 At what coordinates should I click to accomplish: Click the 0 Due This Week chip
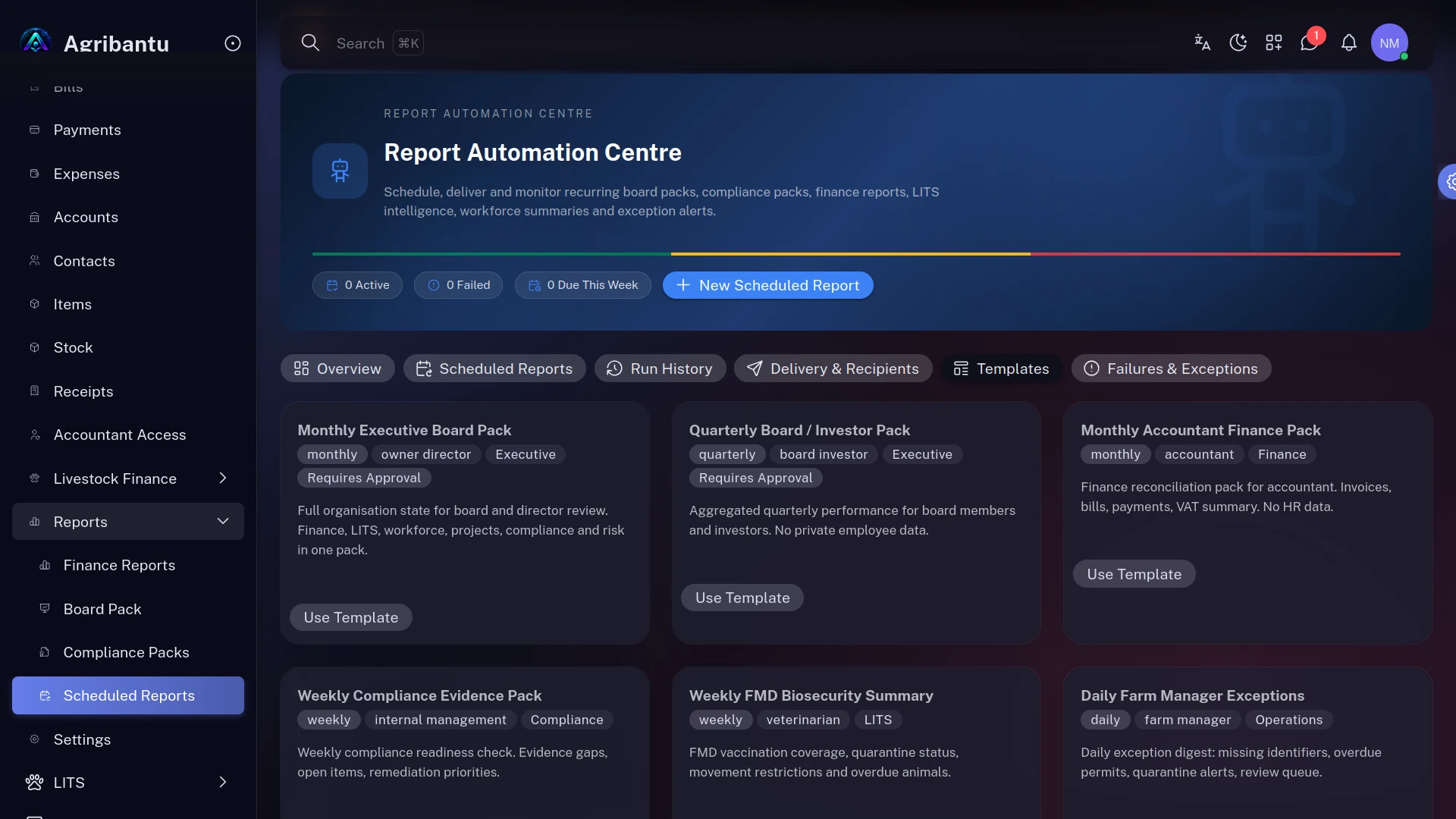[x=582, y=285]
